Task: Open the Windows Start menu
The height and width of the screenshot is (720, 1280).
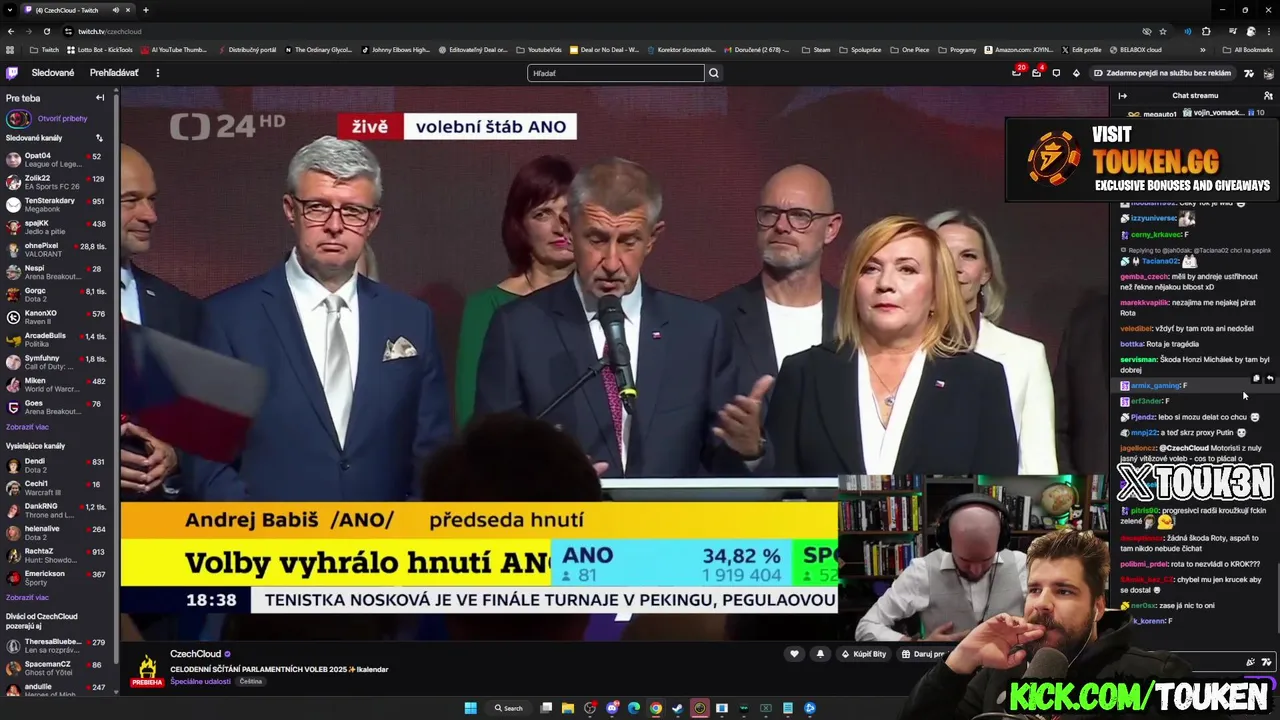Action: (x=470, y=708)
